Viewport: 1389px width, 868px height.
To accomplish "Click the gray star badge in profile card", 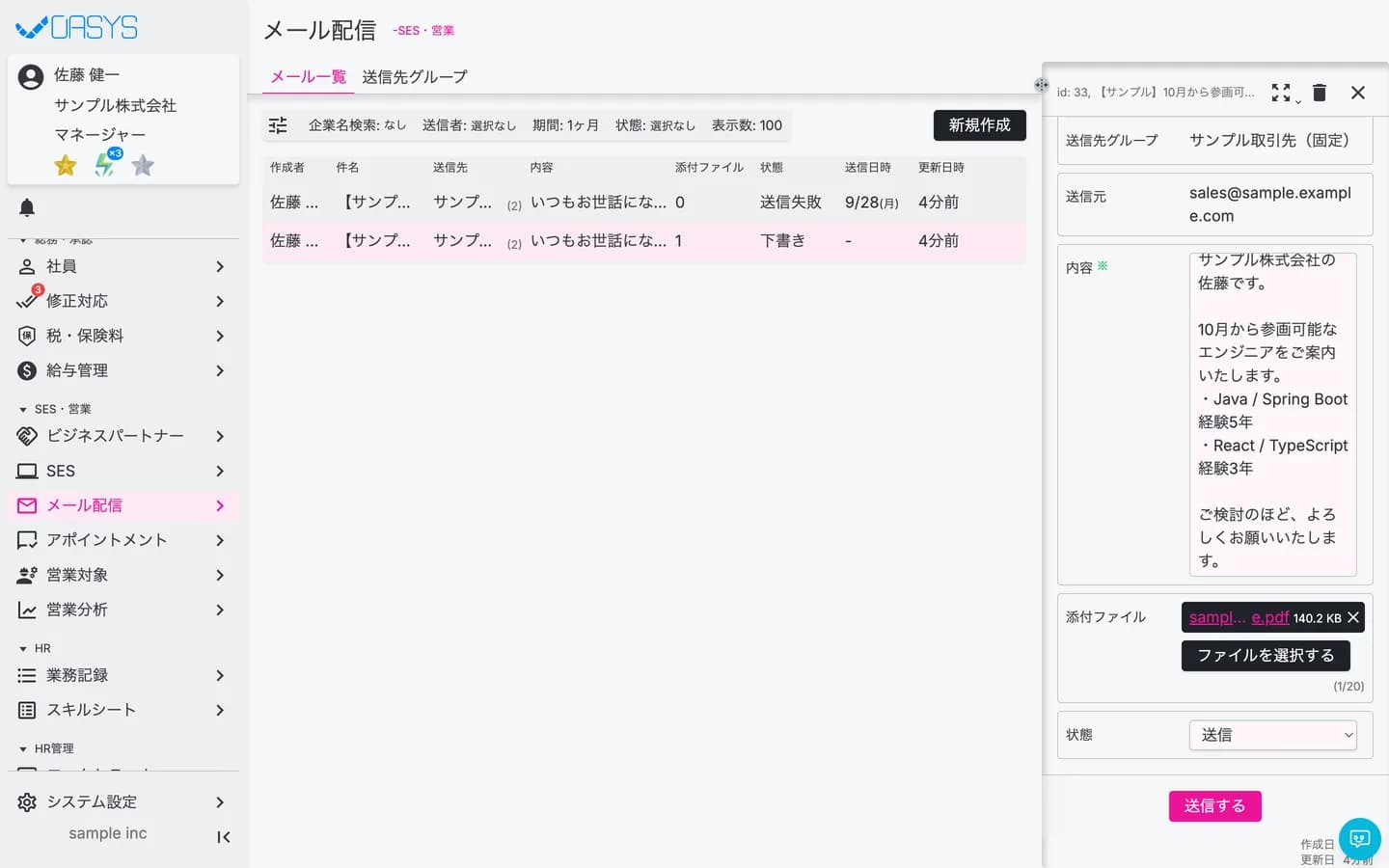I will (x=143, y=166).
